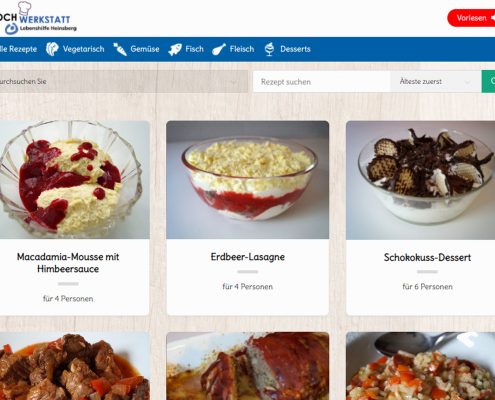Click the fish icon beside Fisch
Image resolution: width=495 pixels, height=400 pixels.
(x=175, y=49)
